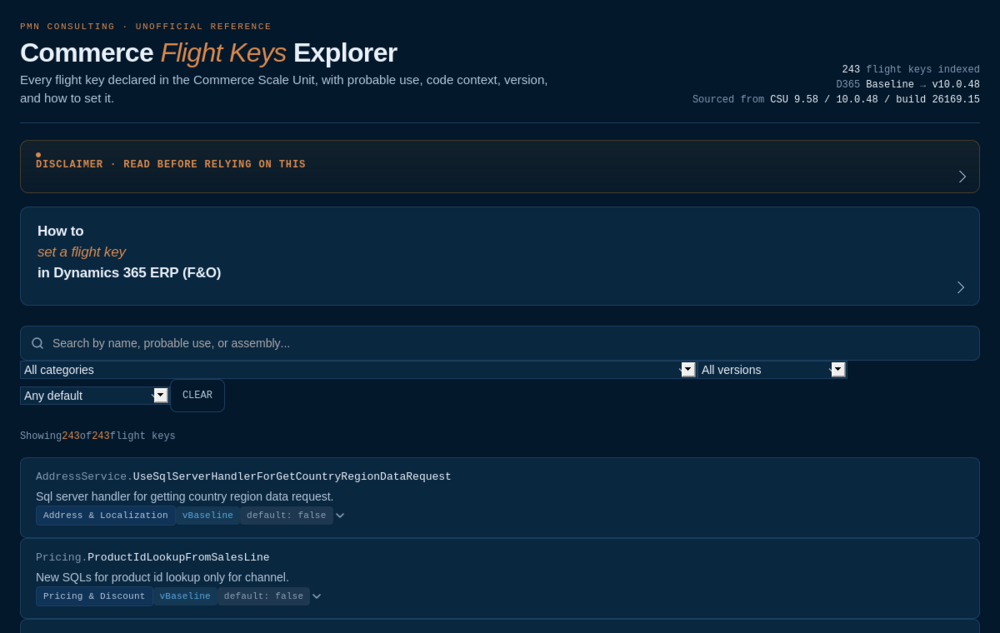Click in Dynamics 365 ERP (F&O) text
Screen dimensions: 1000x633
129,272
